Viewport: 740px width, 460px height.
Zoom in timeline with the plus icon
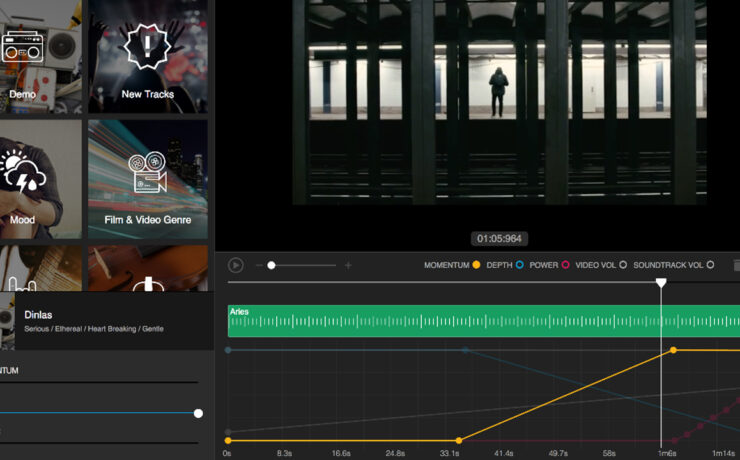click(x=348, y=266)
